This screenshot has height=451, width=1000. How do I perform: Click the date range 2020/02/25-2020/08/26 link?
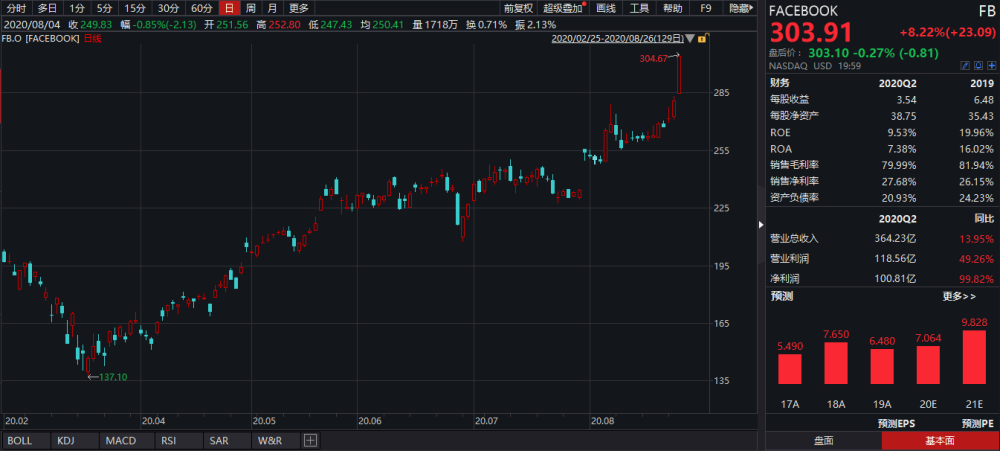point(617,39)
